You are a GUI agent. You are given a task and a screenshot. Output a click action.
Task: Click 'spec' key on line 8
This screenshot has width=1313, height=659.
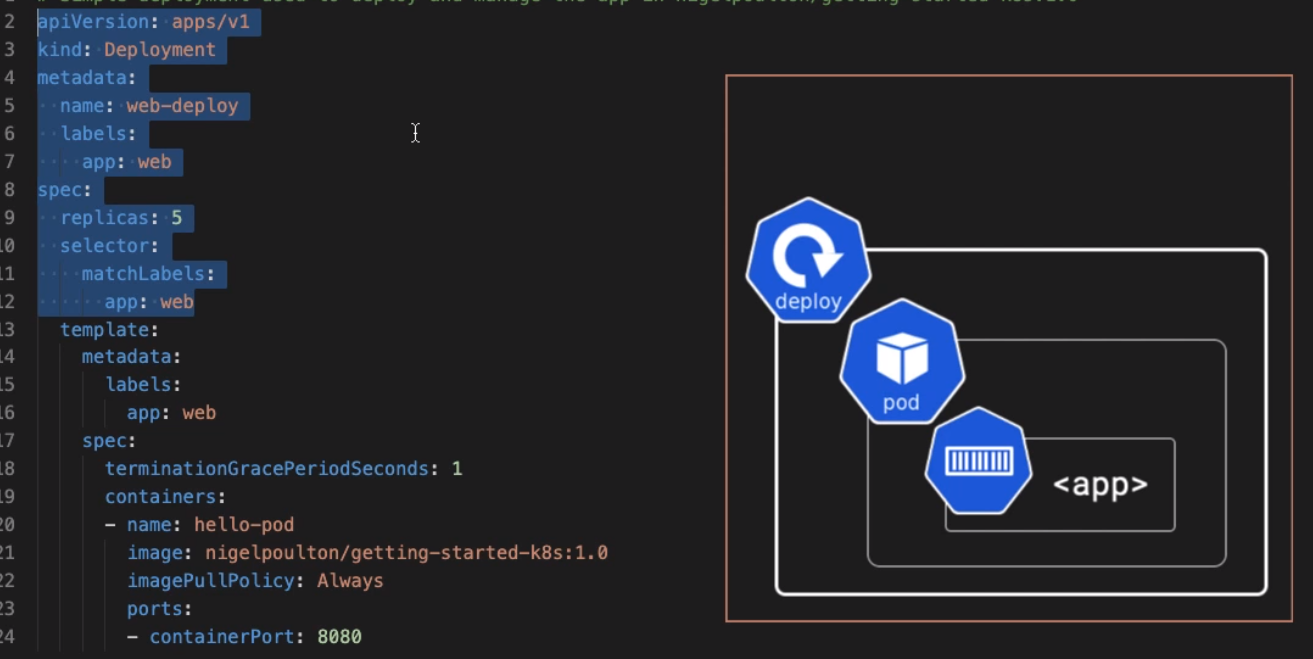pyautogui.click(x=59, y=189)
